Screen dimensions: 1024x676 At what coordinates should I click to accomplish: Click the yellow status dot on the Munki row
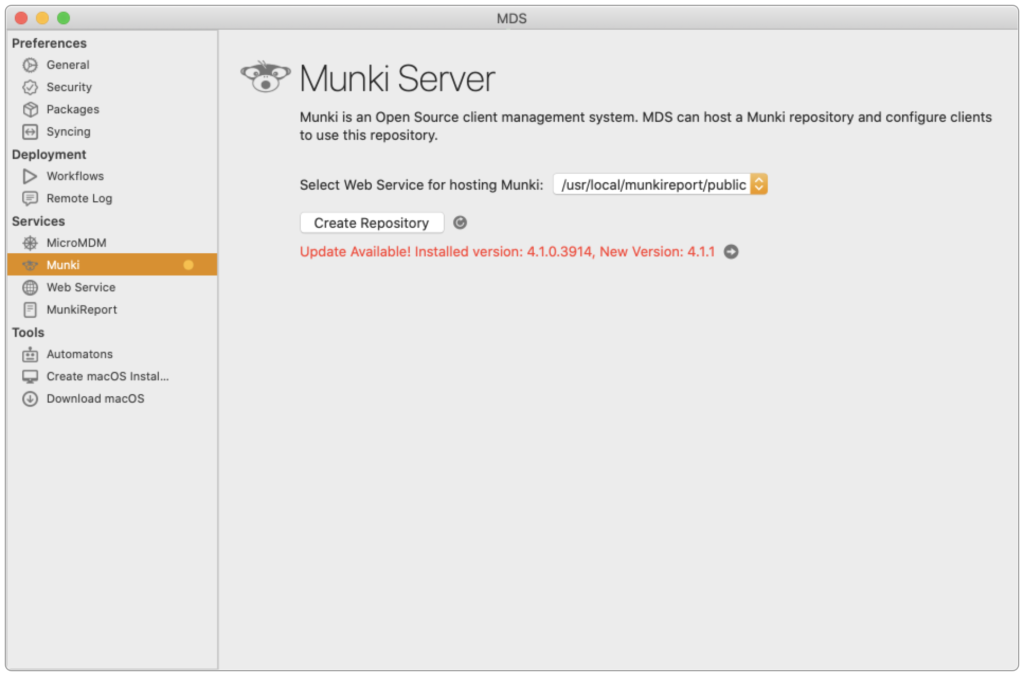(188, 265)
